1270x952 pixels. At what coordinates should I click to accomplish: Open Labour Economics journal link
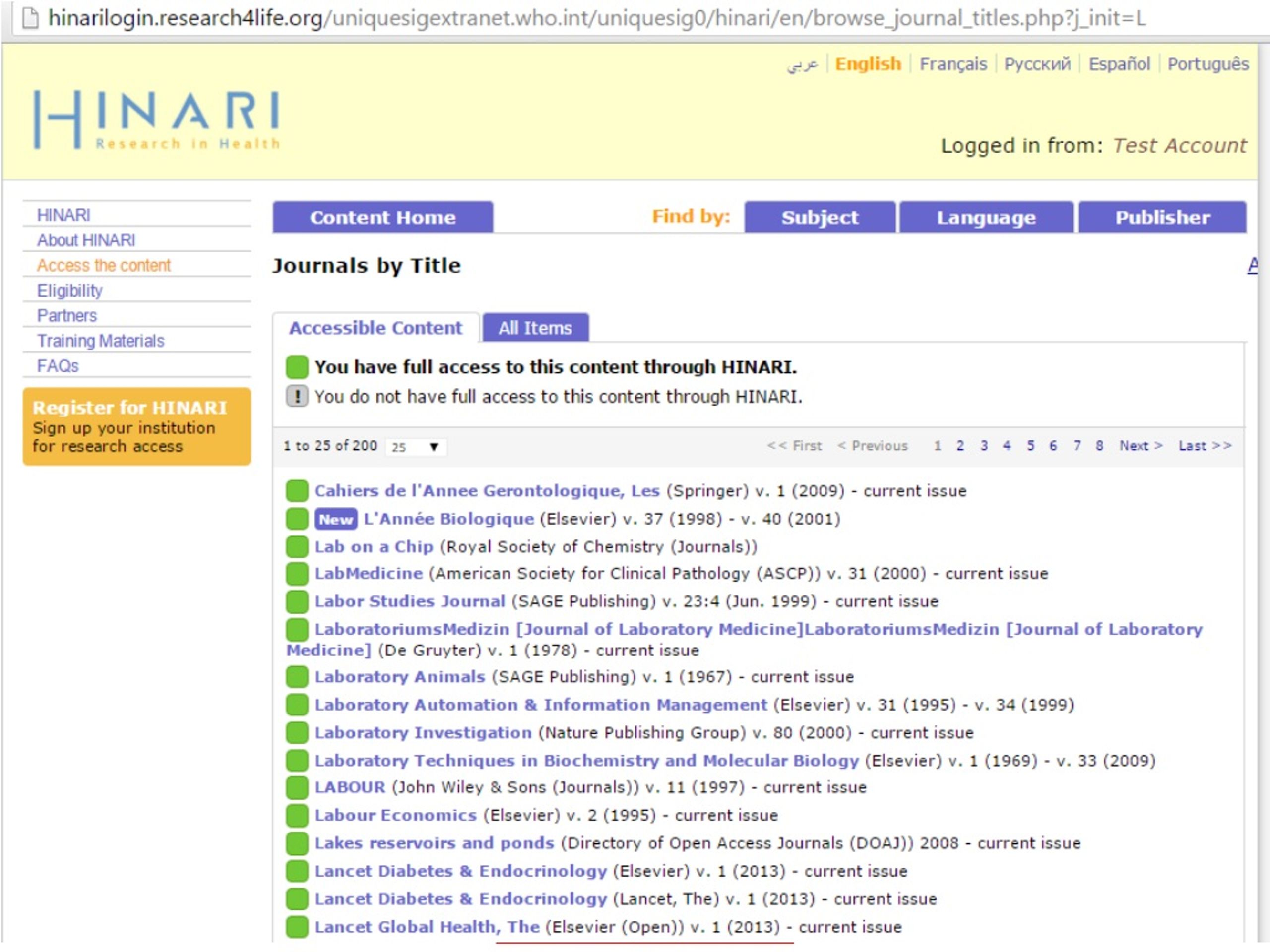[x=395, y=816]
